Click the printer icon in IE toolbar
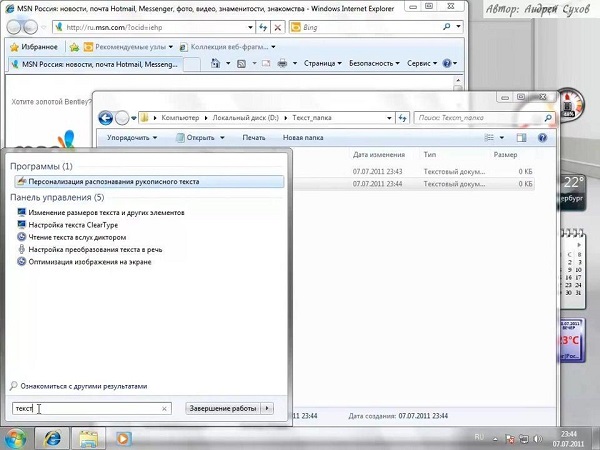Image resolution: width=600 pixels, height=450 pixels. 282,63
